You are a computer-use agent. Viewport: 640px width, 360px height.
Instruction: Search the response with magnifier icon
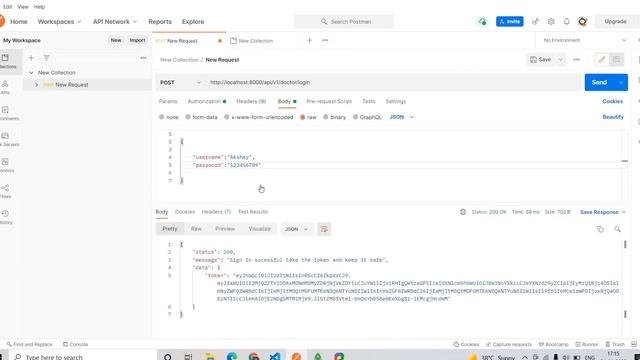(617, 229)
